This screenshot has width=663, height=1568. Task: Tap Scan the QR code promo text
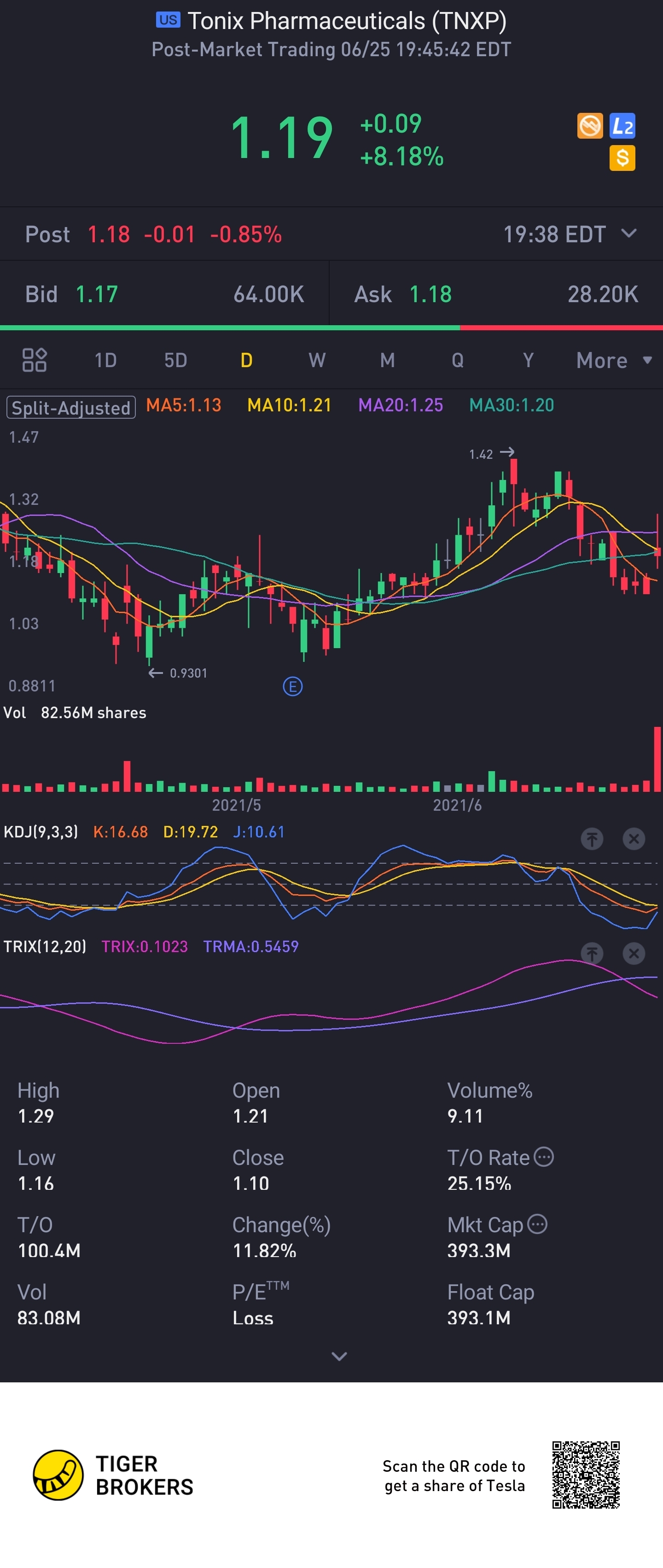point(454,1475)
